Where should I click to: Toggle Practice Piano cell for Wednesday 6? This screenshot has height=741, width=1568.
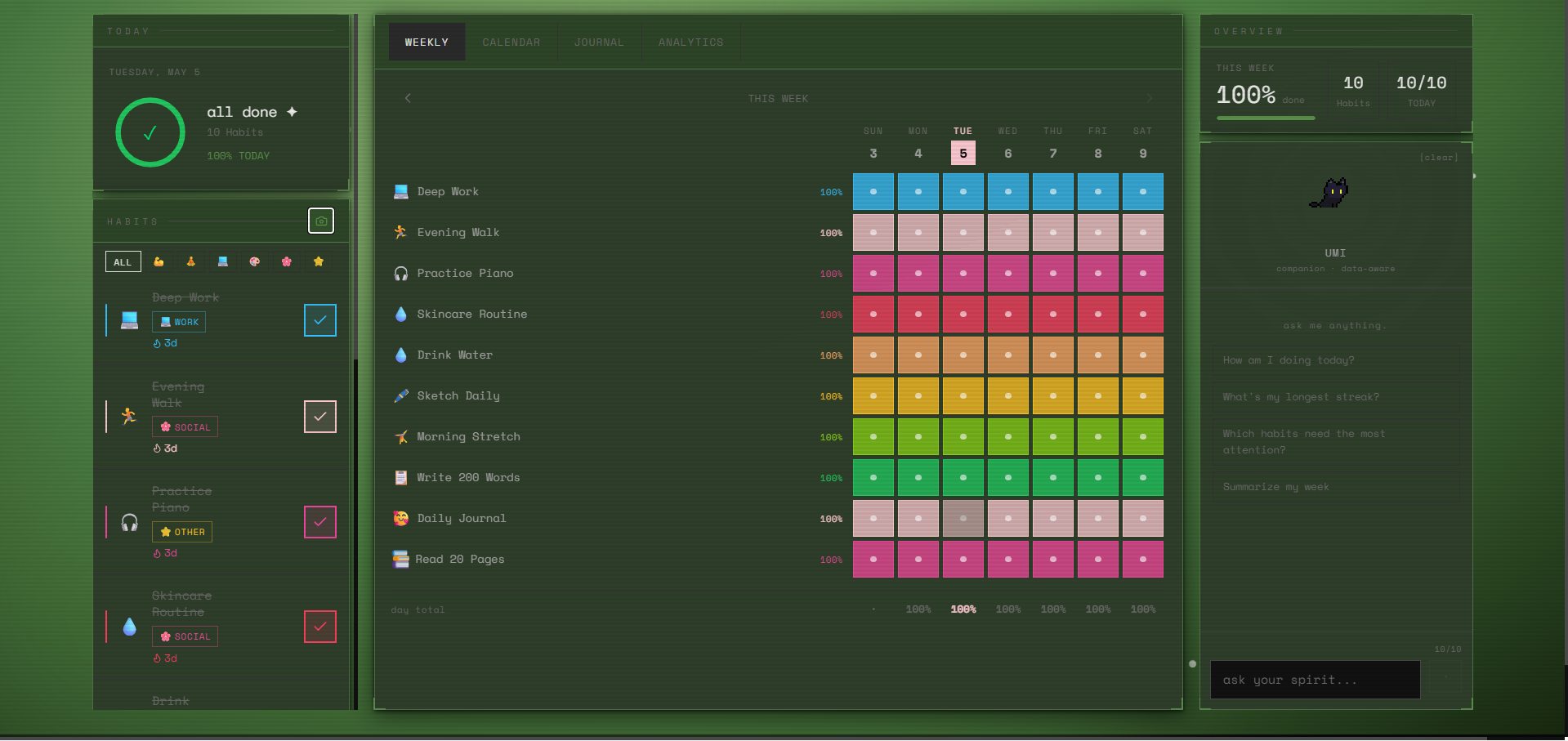coord(1008,273)
